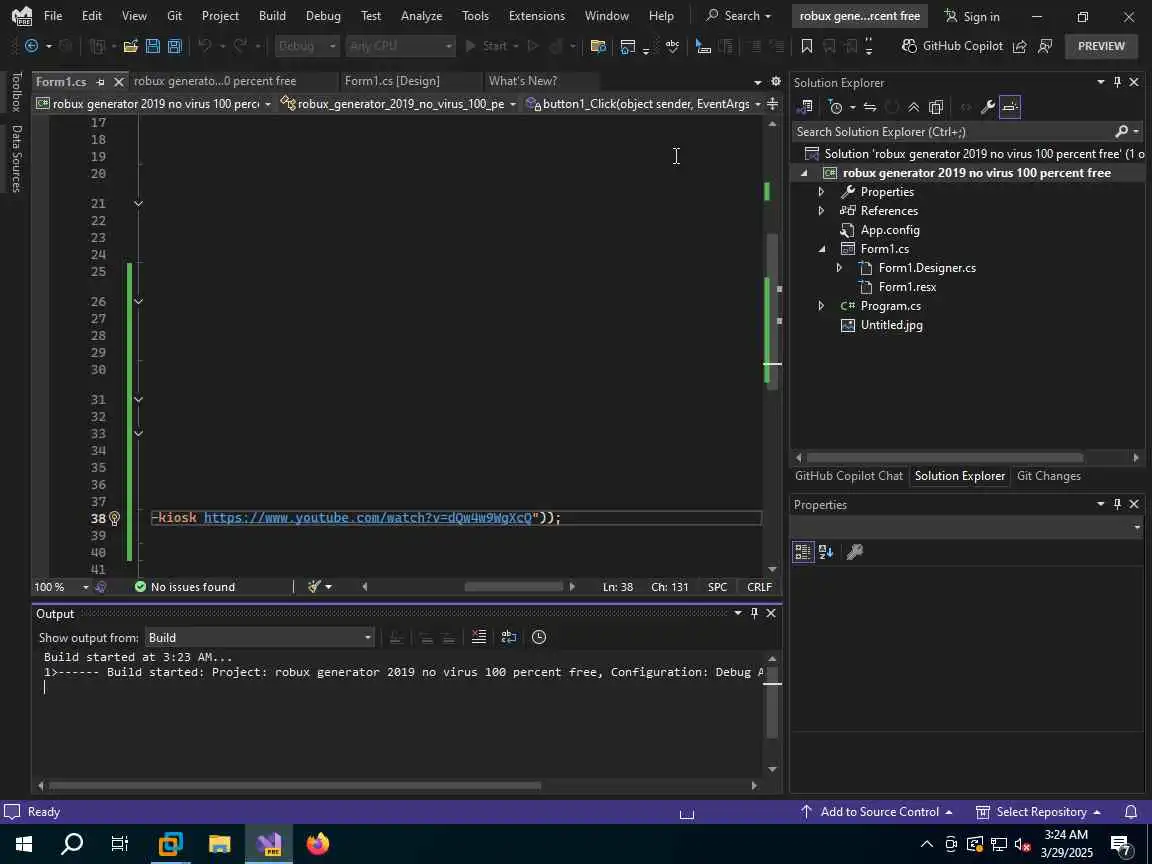Expand the Form1.Designer.cs node
1152x864 pixels.
pos(839,268)
